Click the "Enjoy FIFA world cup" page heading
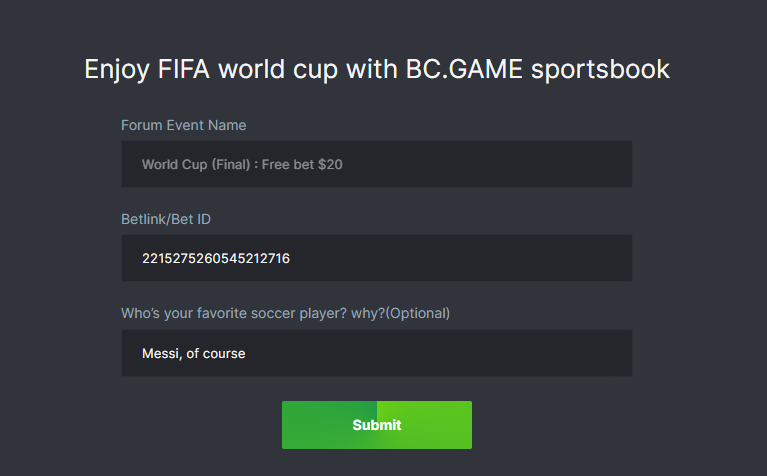767x476 pixels. [x=376, y=69]
